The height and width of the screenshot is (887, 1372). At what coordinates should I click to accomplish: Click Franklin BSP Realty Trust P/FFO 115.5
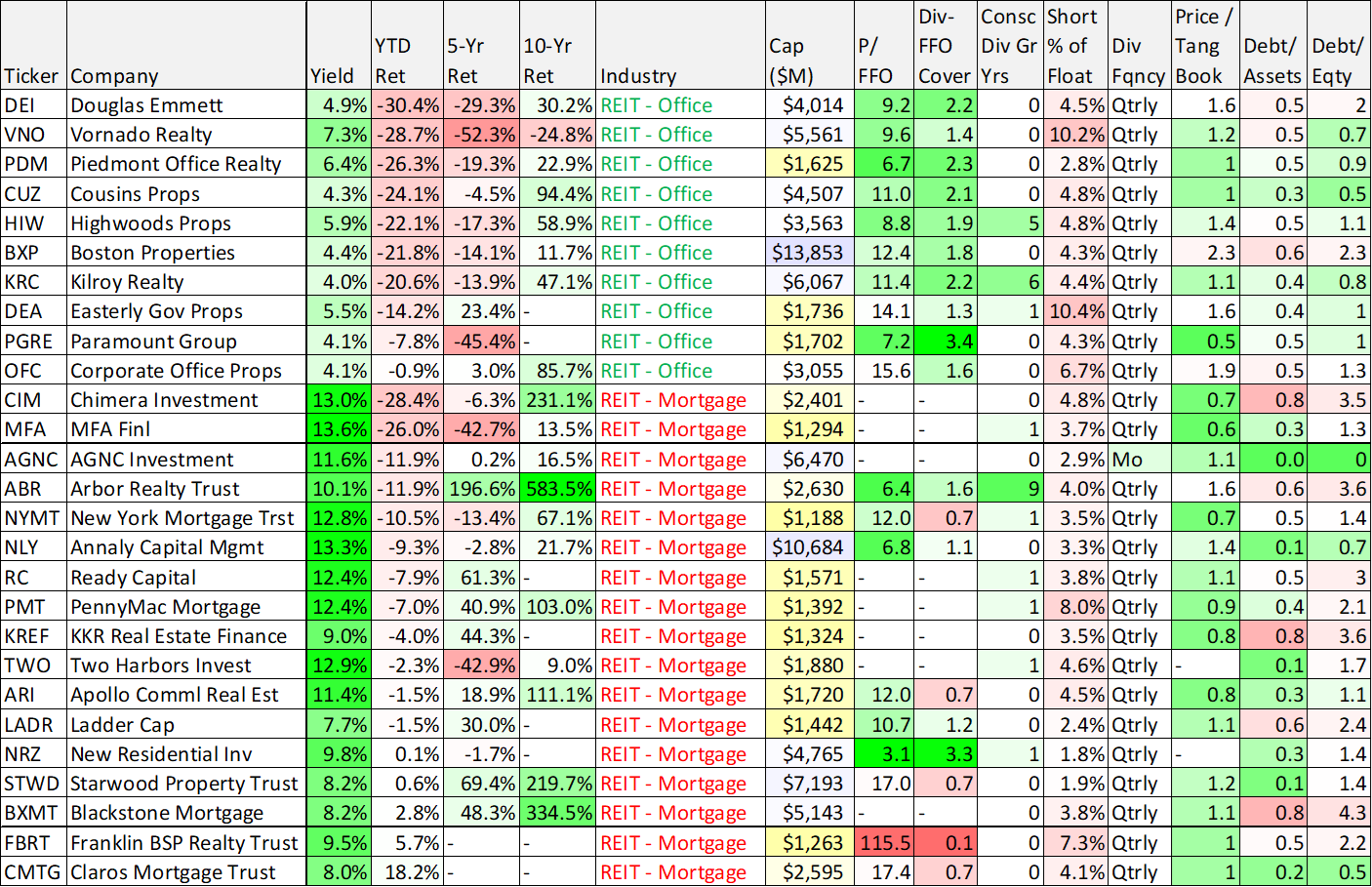click(884, 843)
